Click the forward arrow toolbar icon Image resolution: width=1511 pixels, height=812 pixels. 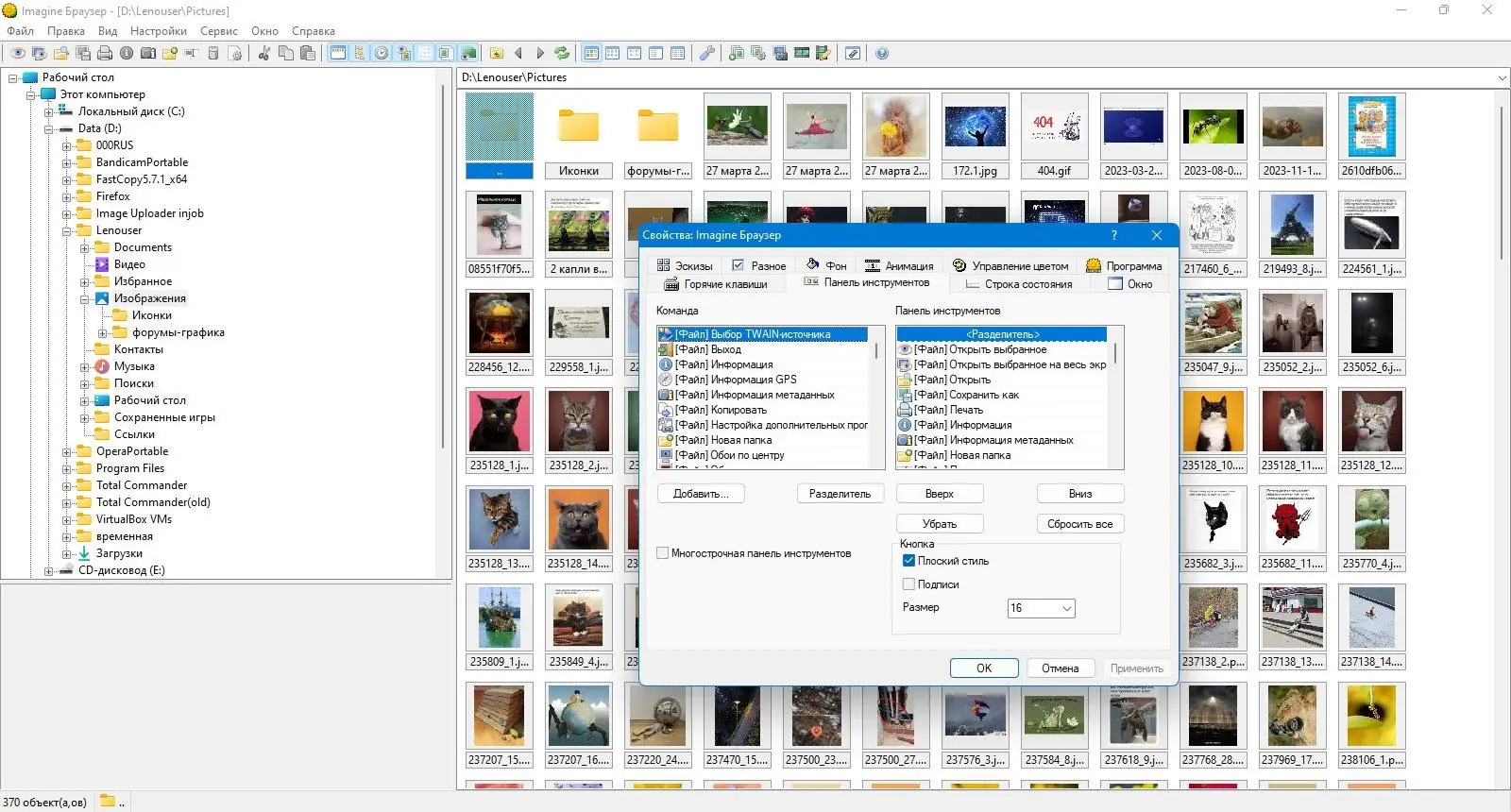540,54
